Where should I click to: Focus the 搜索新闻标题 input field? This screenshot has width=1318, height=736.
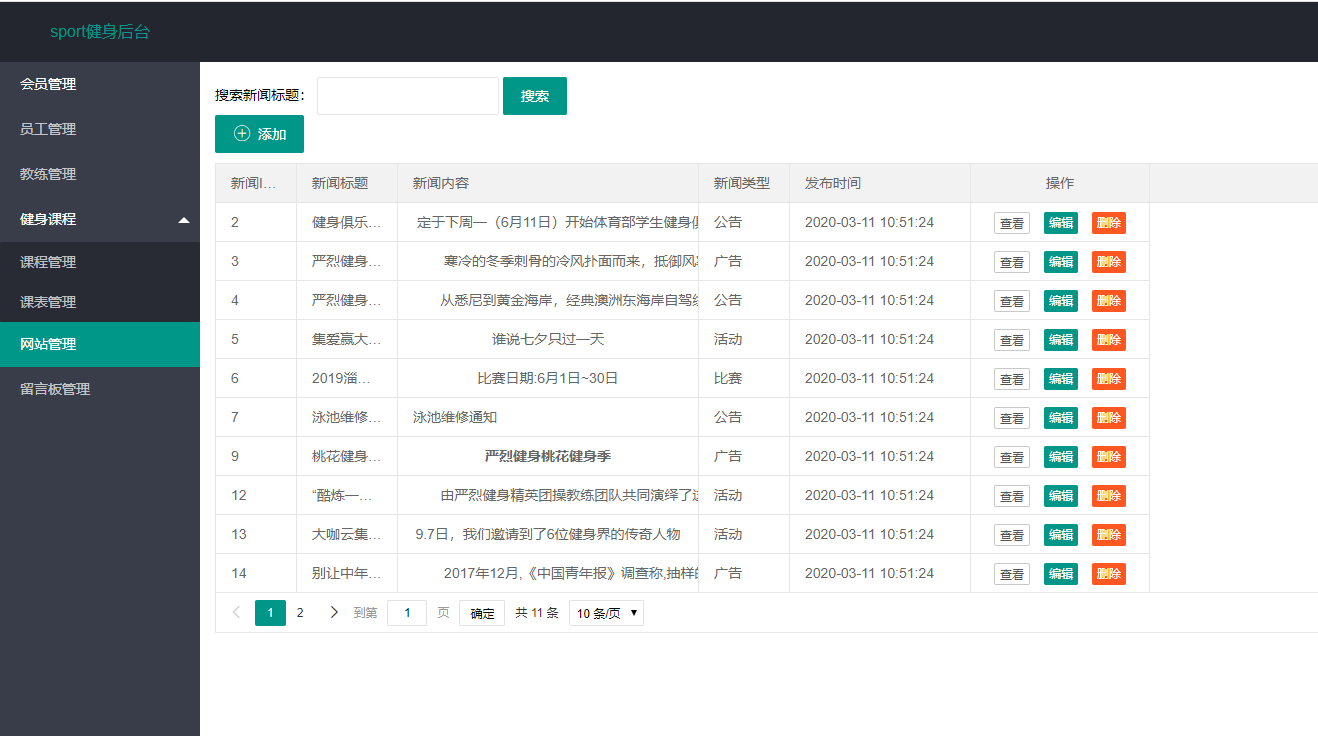click(408, 96)
